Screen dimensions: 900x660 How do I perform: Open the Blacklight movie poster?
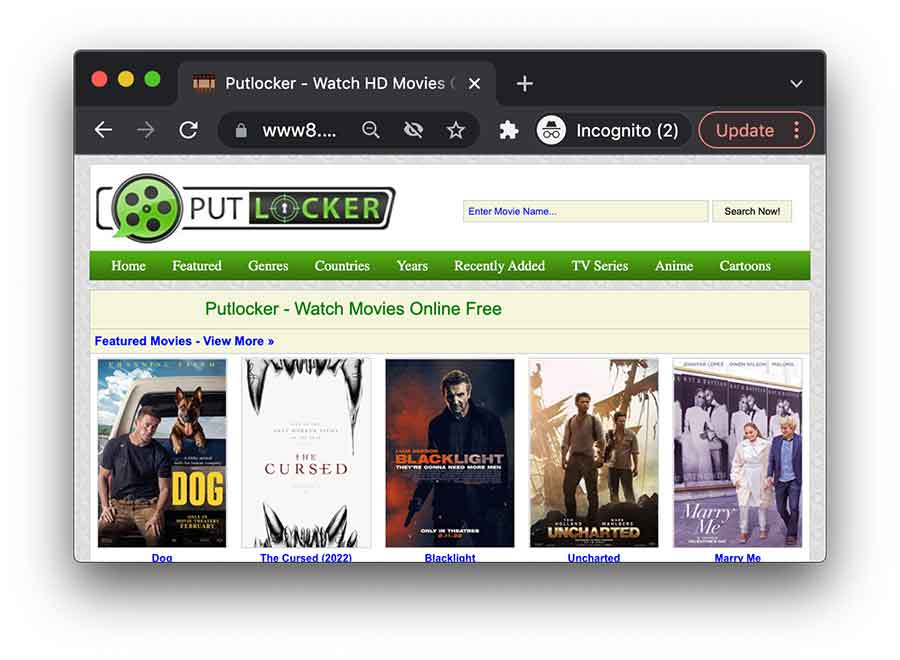click(450, 453)
